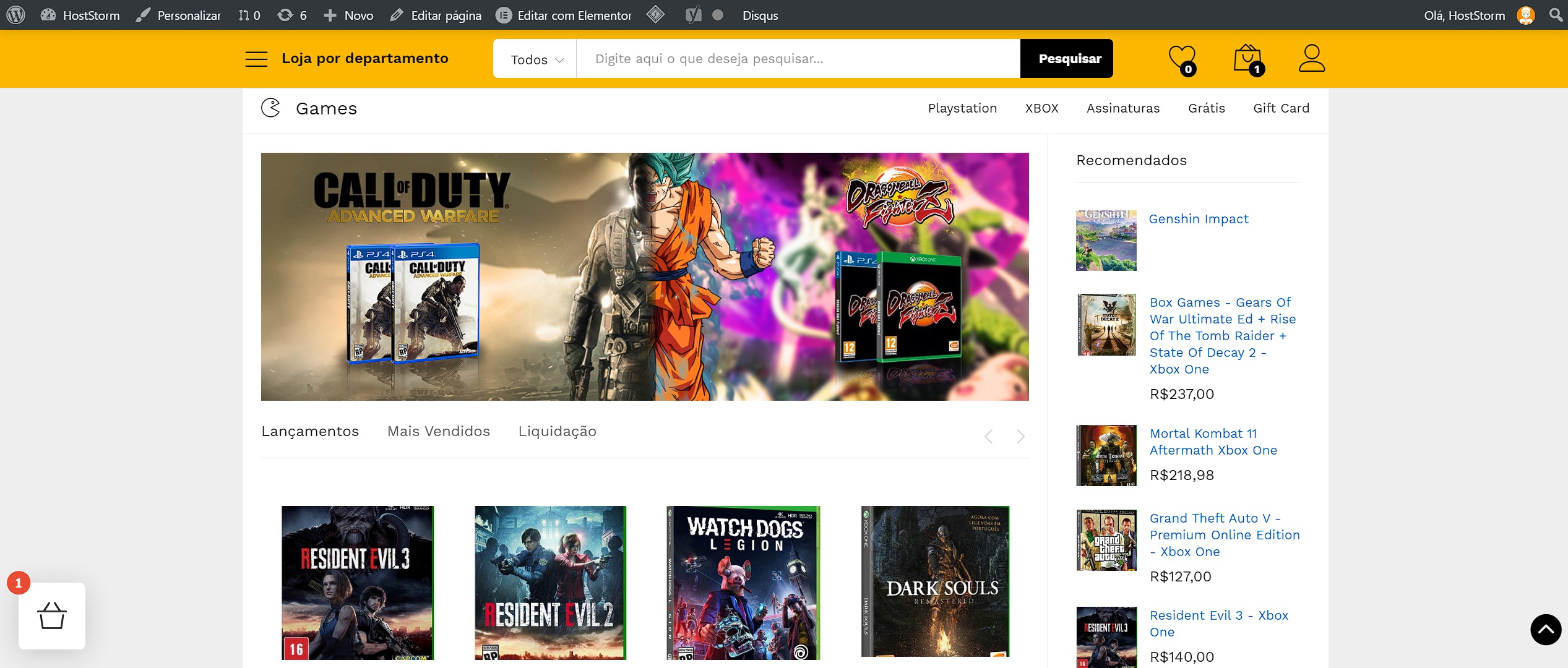Click the floating basket widget icon
Viewport: 1568px width, 668px height.
pyautogui.click(x=52, y=616)
